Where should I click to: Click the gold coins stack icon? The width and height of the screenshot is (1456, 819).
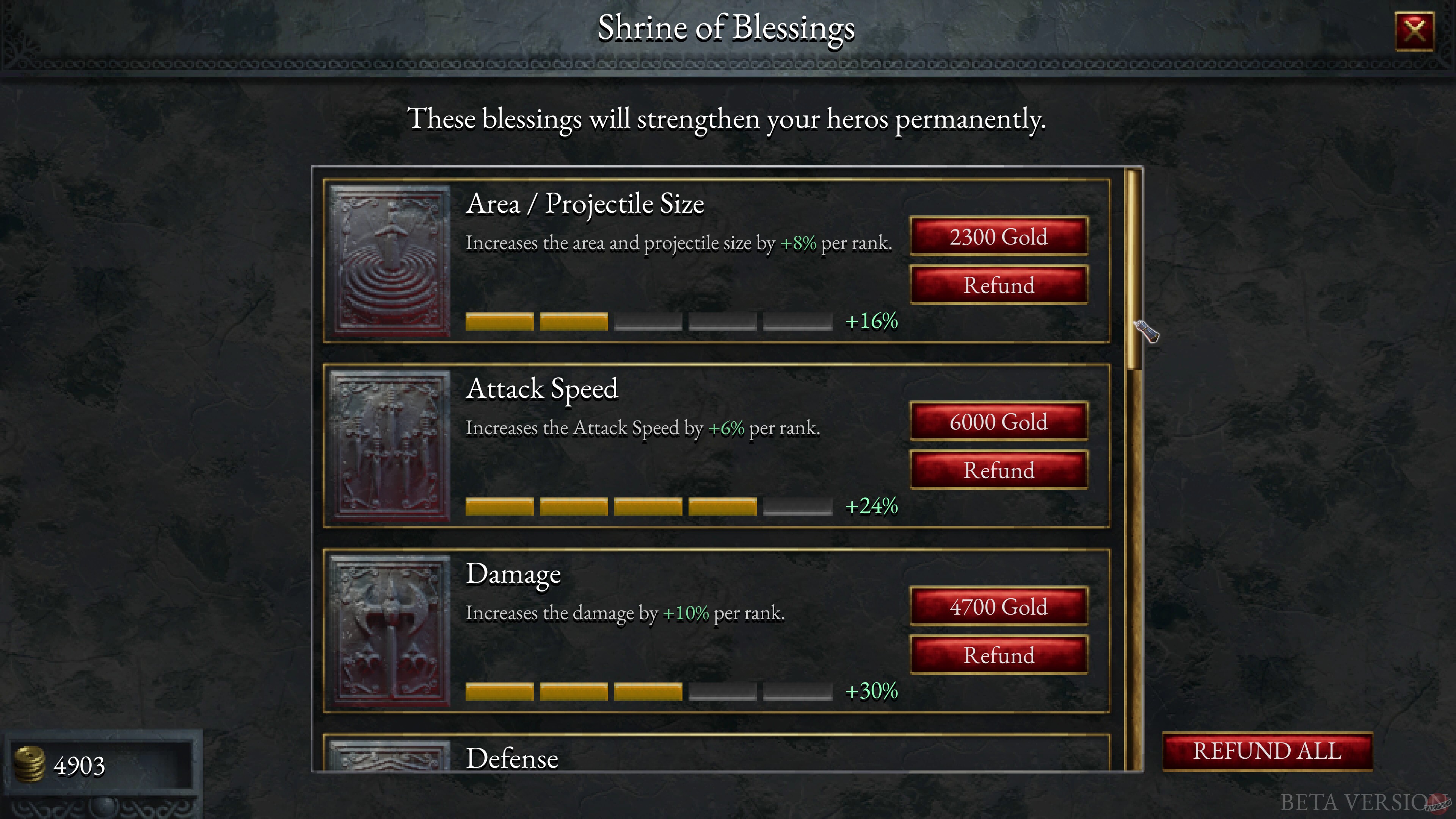tap(30, 764)
